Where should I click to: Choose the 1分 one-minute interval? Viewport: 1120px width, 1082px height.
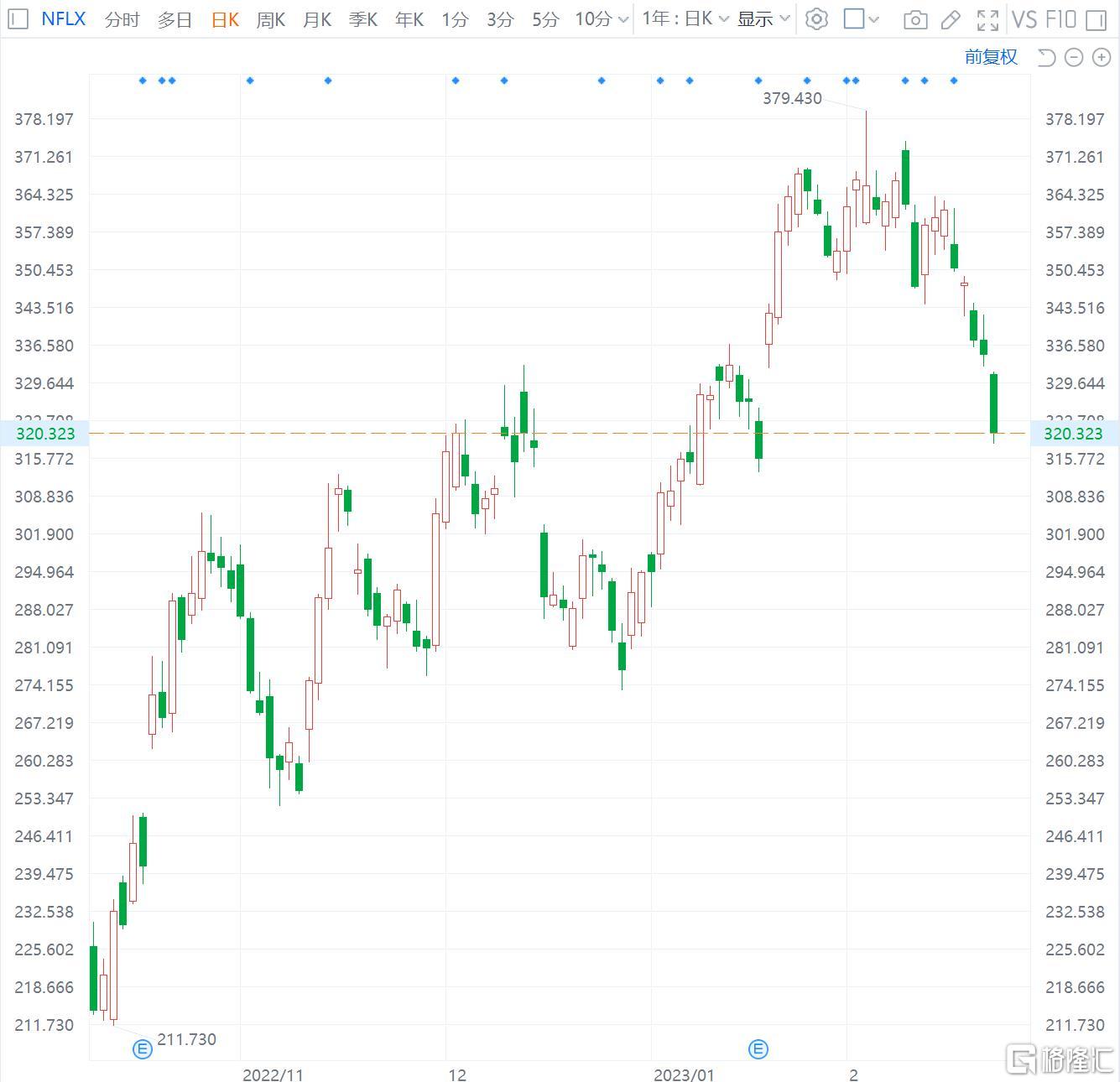(455, 18)
